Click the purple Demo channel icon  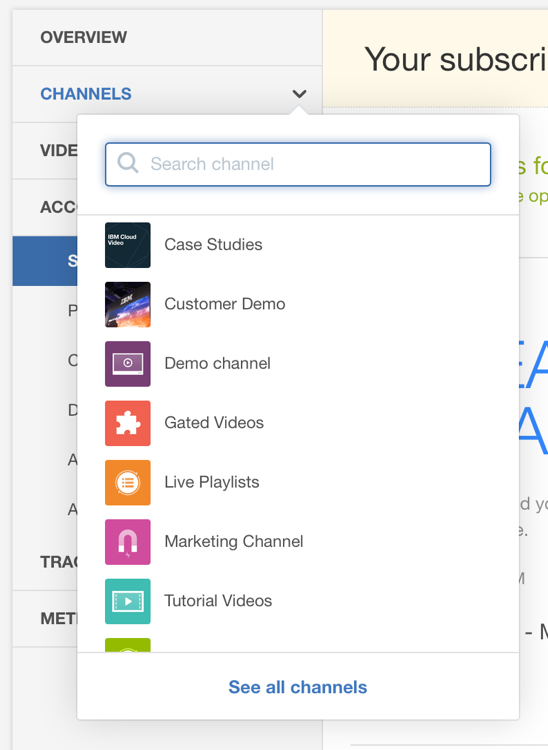(x=128, y=364)
